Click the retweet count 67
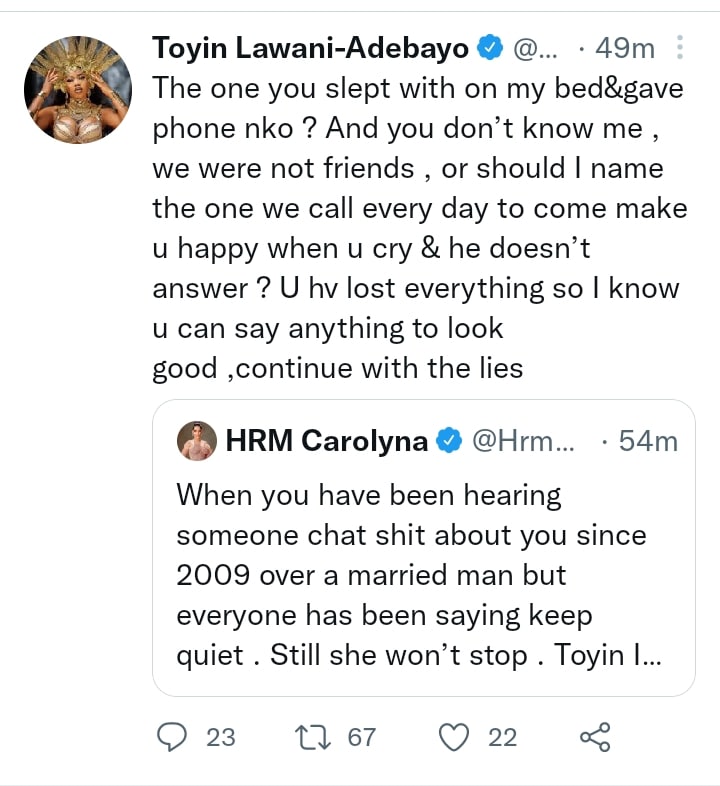Viewport: 720px width, 786px height. (x=361, y=738)
